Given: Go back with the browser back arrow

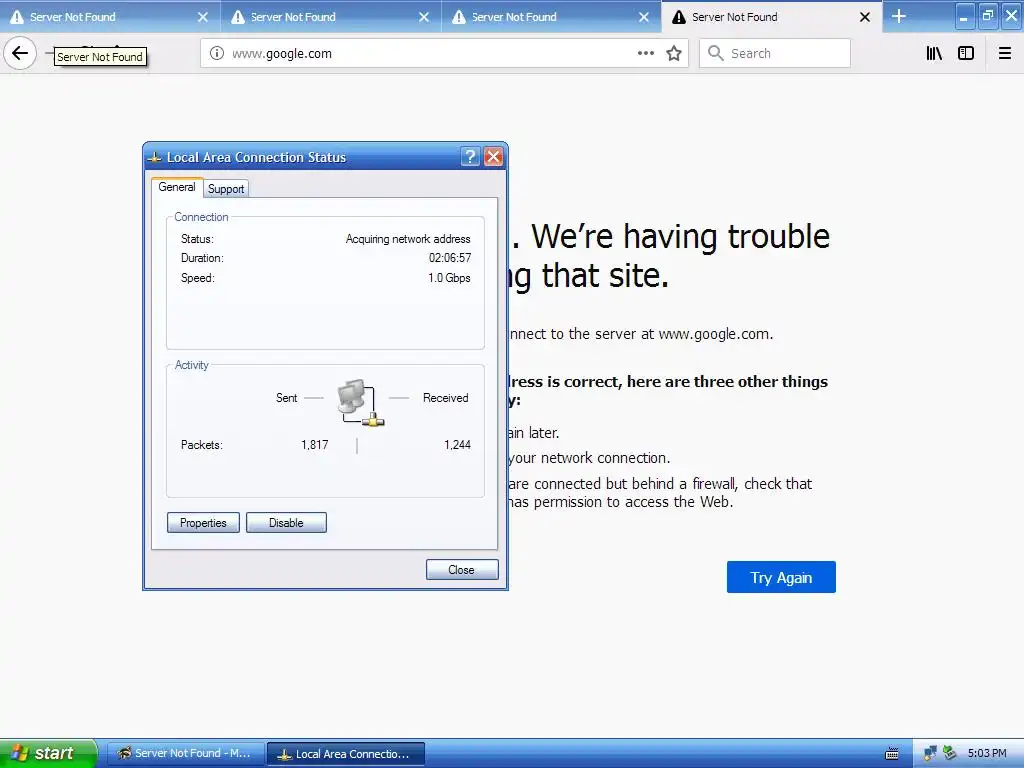Looking at the screenshot, I should pos(20,53).
